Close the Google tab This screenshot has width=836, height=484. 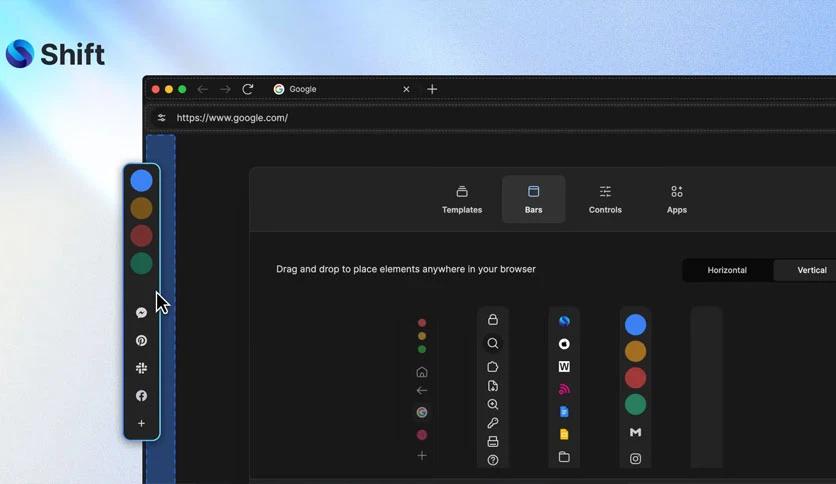point(406,89)
